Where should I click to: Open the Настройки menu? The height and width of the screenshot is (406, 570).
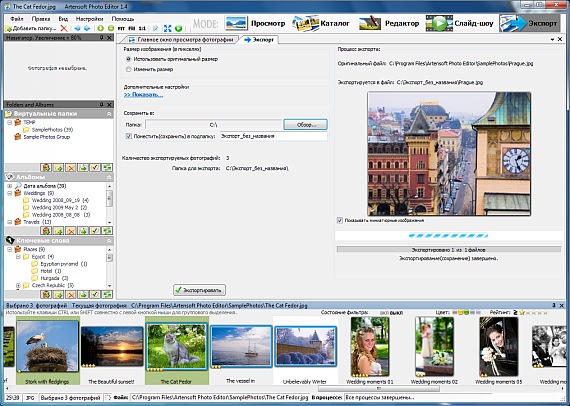click(89, 19)
